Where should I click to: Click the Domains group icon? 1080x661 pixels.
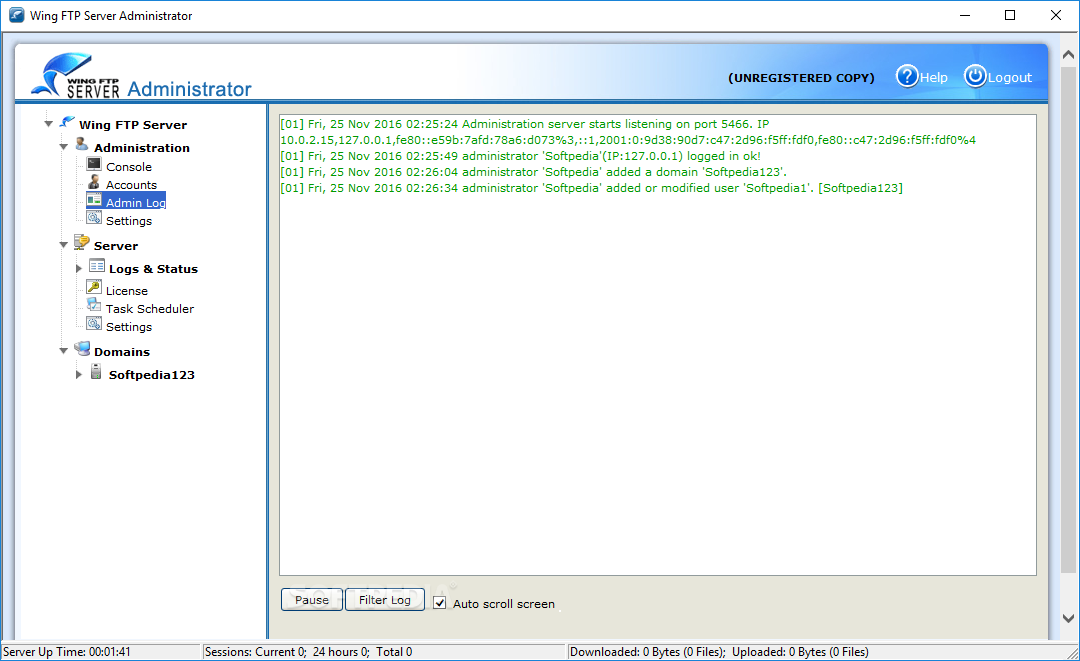tap(82, 349)
